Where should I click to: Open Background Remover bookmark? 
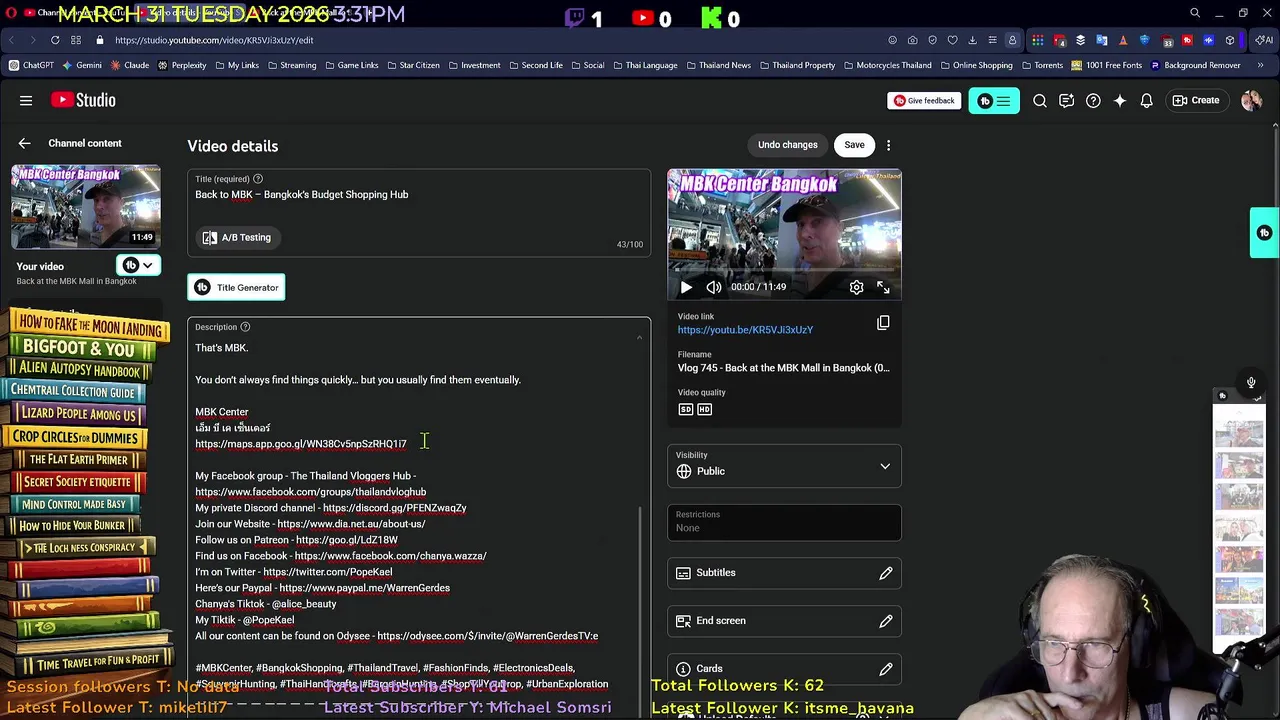point(1195,65)
